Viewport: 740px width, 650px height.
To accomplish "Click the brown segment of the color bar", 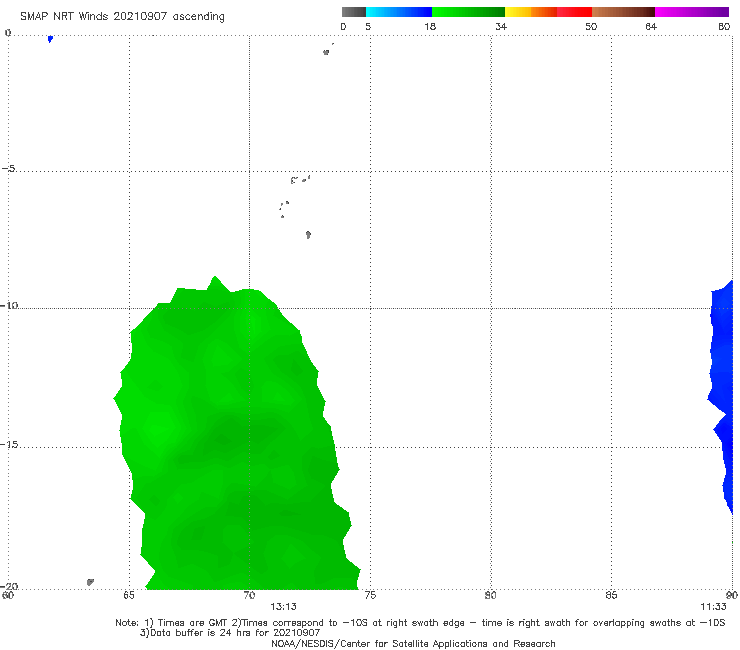I will 623,12.
